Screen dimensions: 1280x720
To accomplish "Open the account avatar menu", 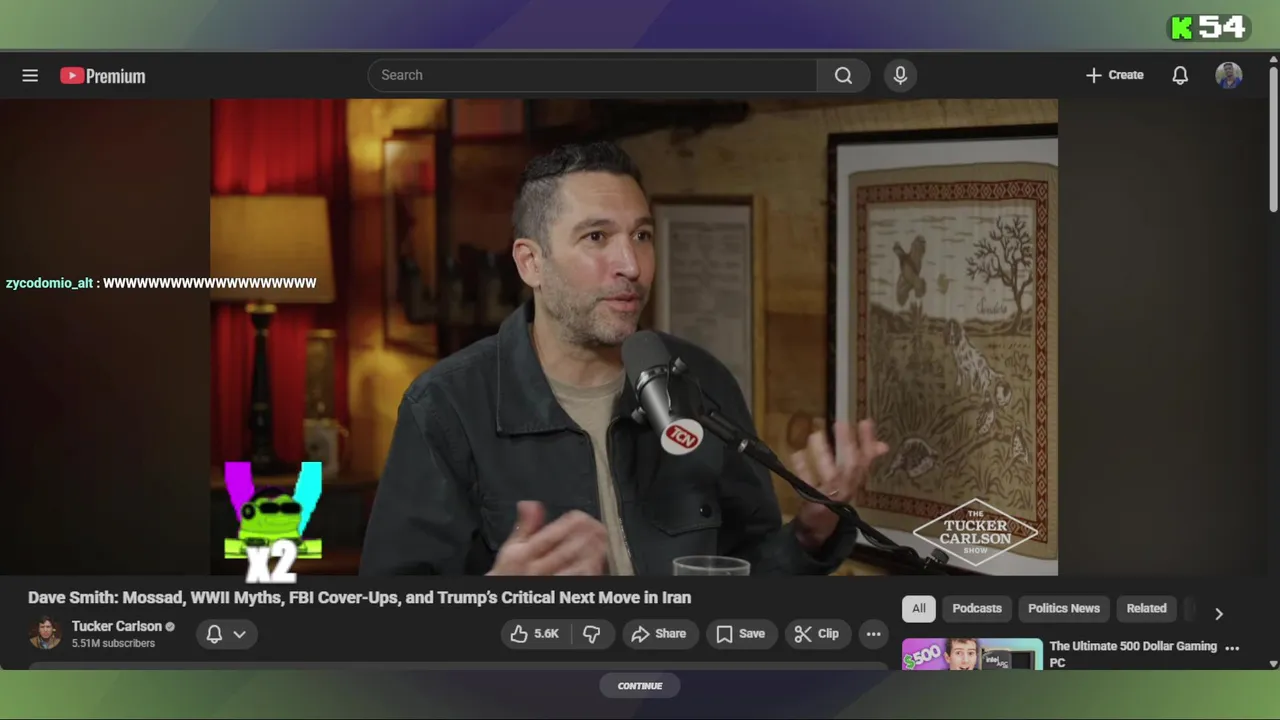I will 1229,75.
